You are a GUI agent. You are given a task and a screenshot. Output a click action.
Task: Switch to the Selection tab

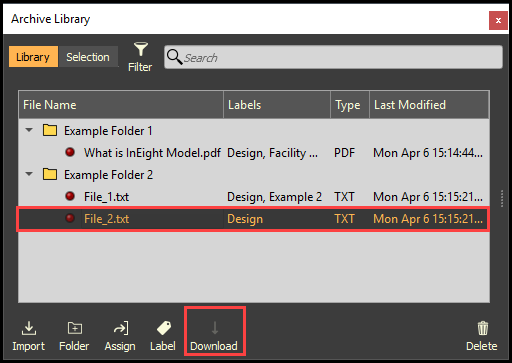(x=88, y=57)
